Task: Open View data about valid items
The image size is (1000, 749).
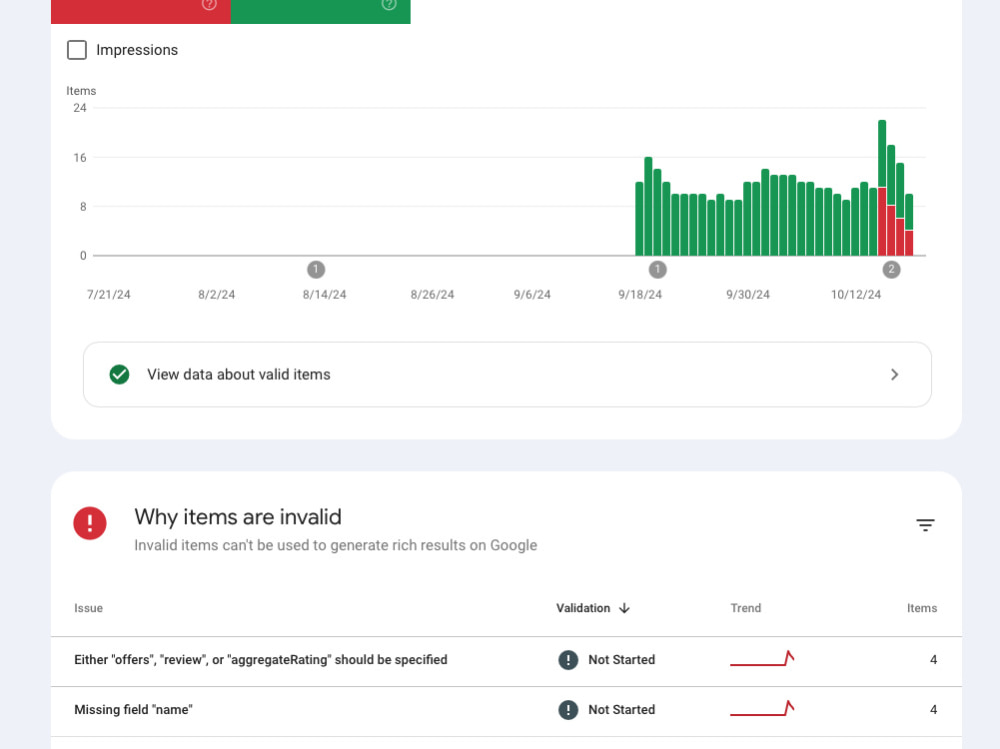Action: coord(507,374)
